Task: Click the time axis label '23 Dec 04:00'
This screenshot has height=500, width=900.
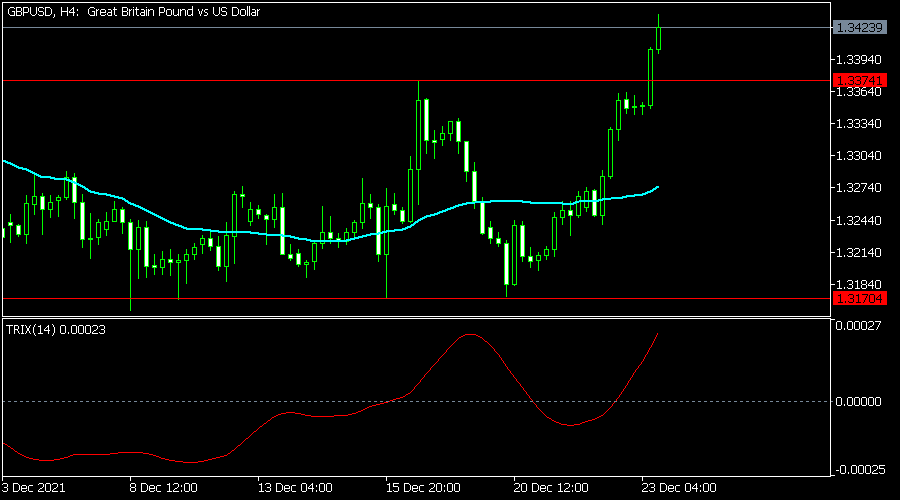Action: 680,488
